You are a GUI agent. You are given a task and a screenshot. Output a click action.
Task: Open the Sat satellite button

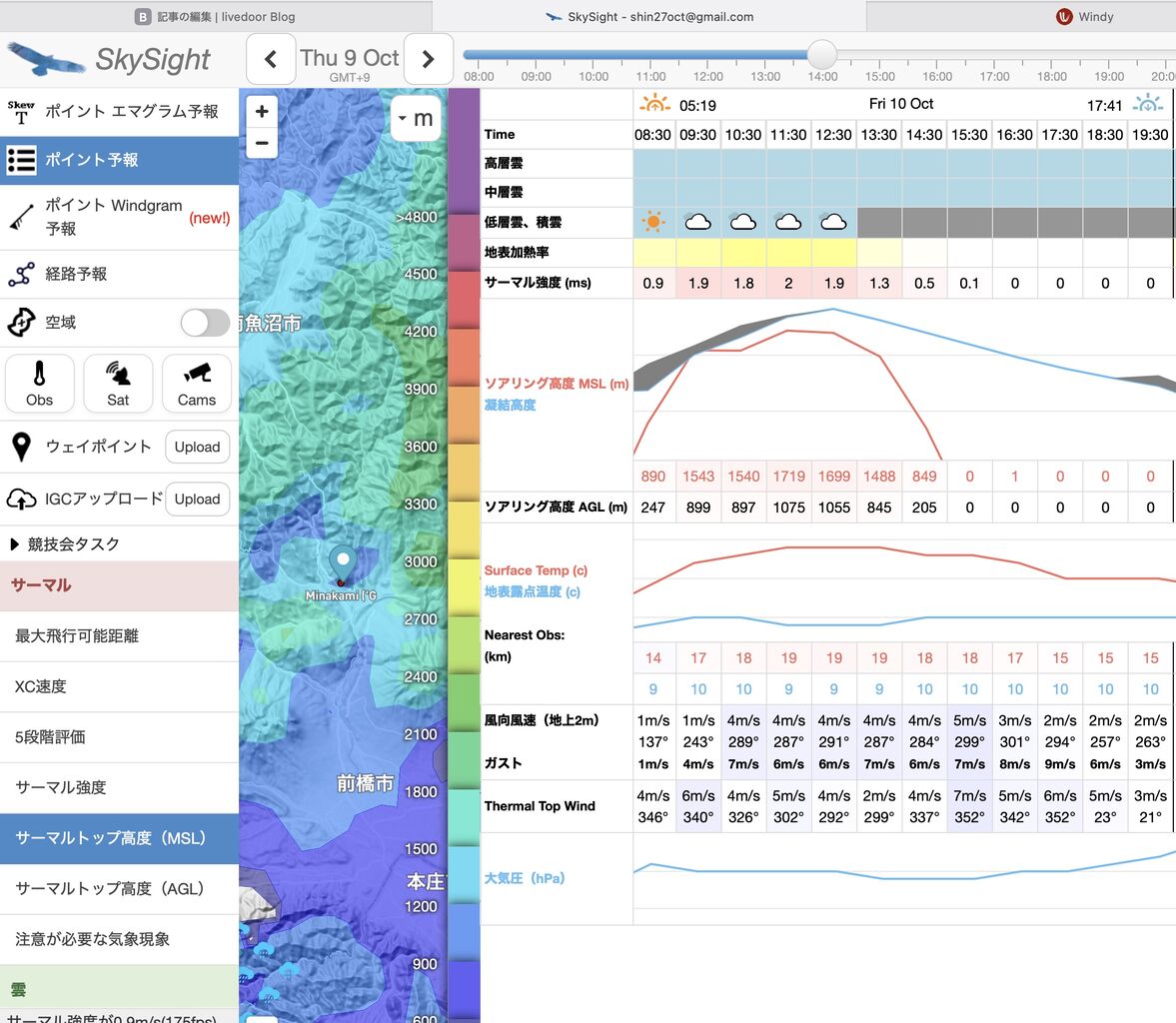119,384
